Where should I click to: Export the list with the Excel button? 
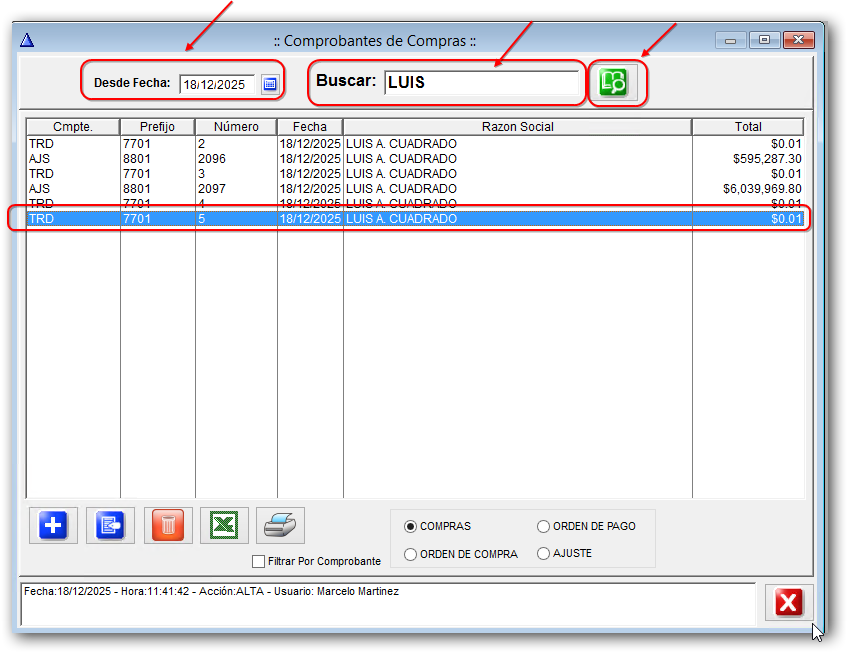coord(225,525)
